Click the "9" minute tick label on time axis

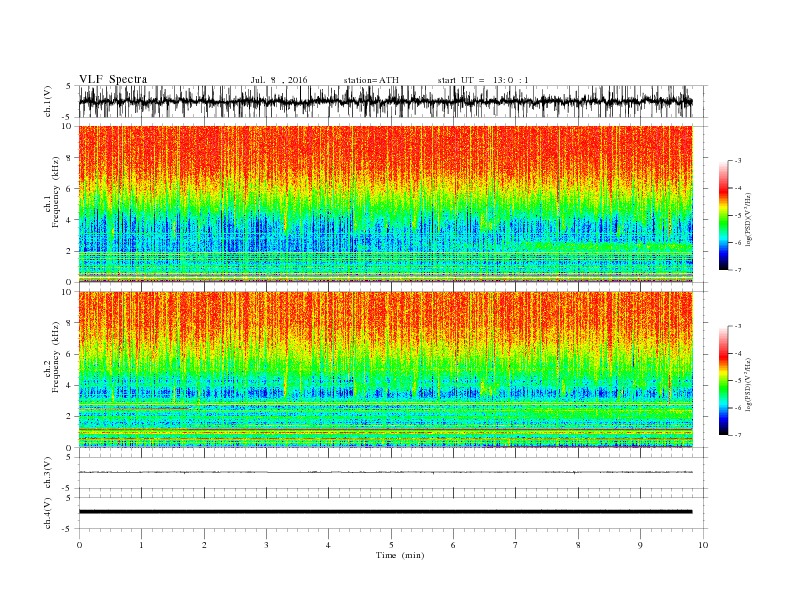click(x=640, y=545)
